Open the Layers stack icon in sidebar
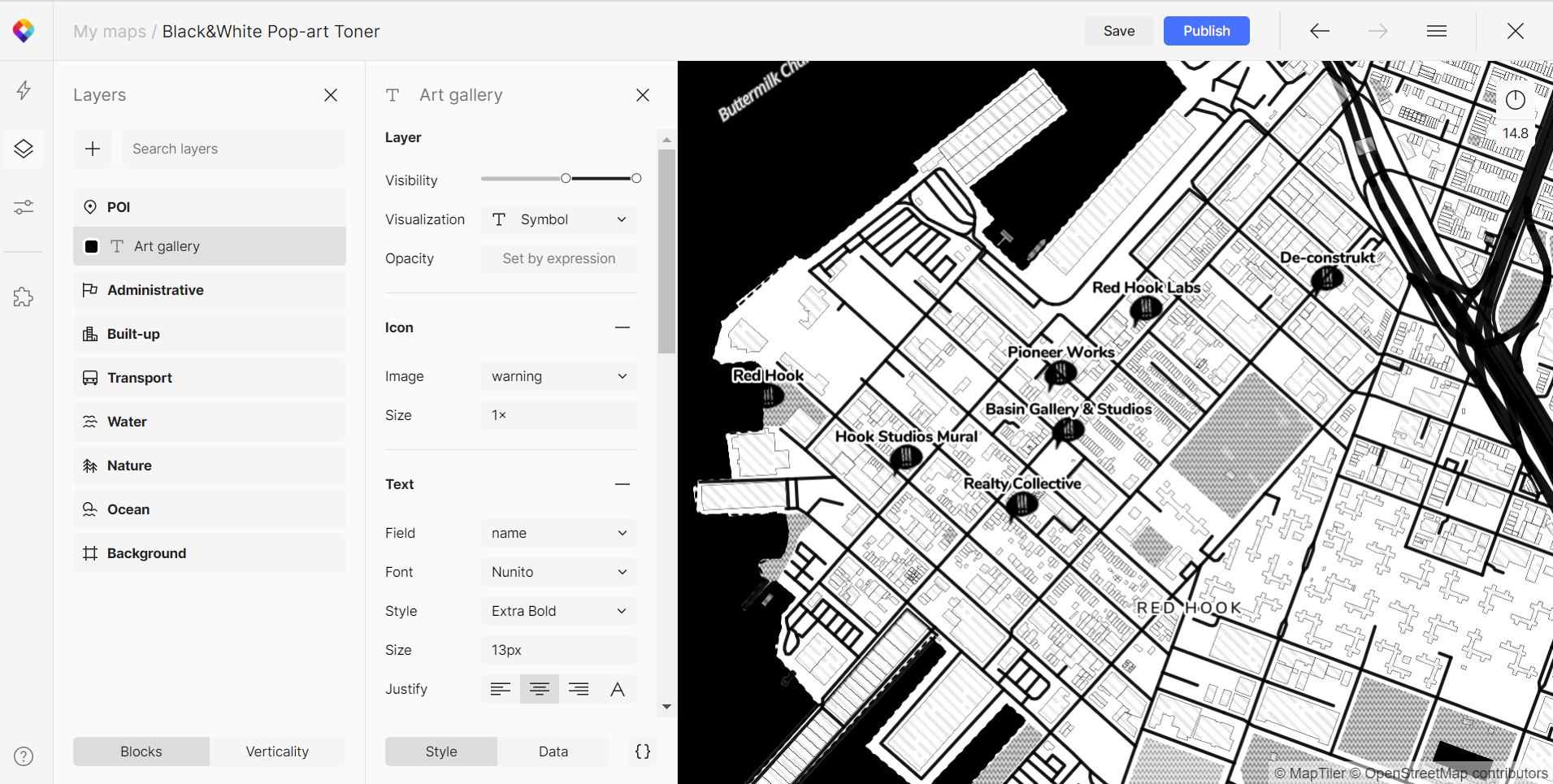The image size is (1553, 784). (24, 149)
